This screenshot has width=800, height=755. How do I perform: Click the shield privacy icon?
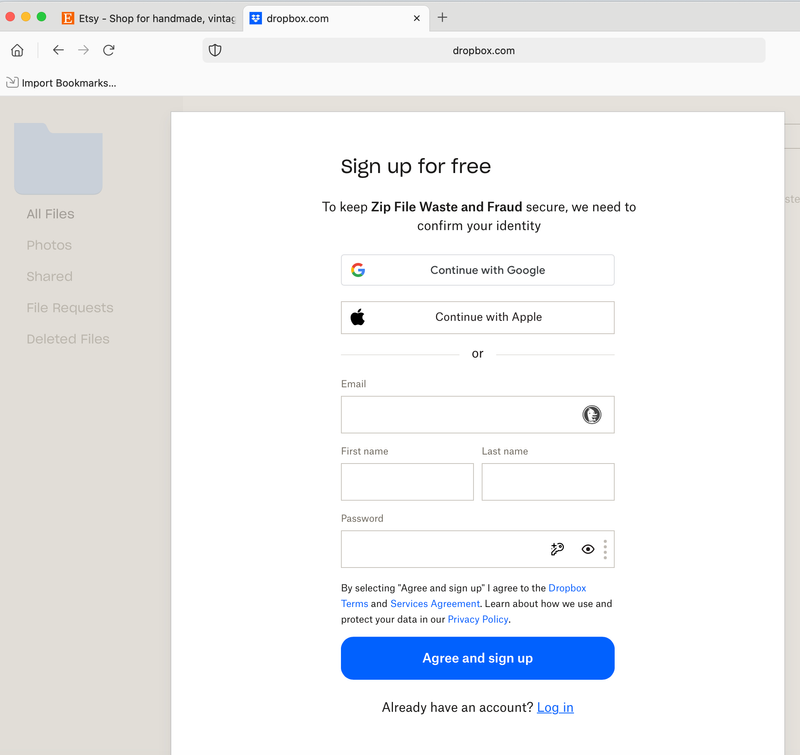[215, 50]
